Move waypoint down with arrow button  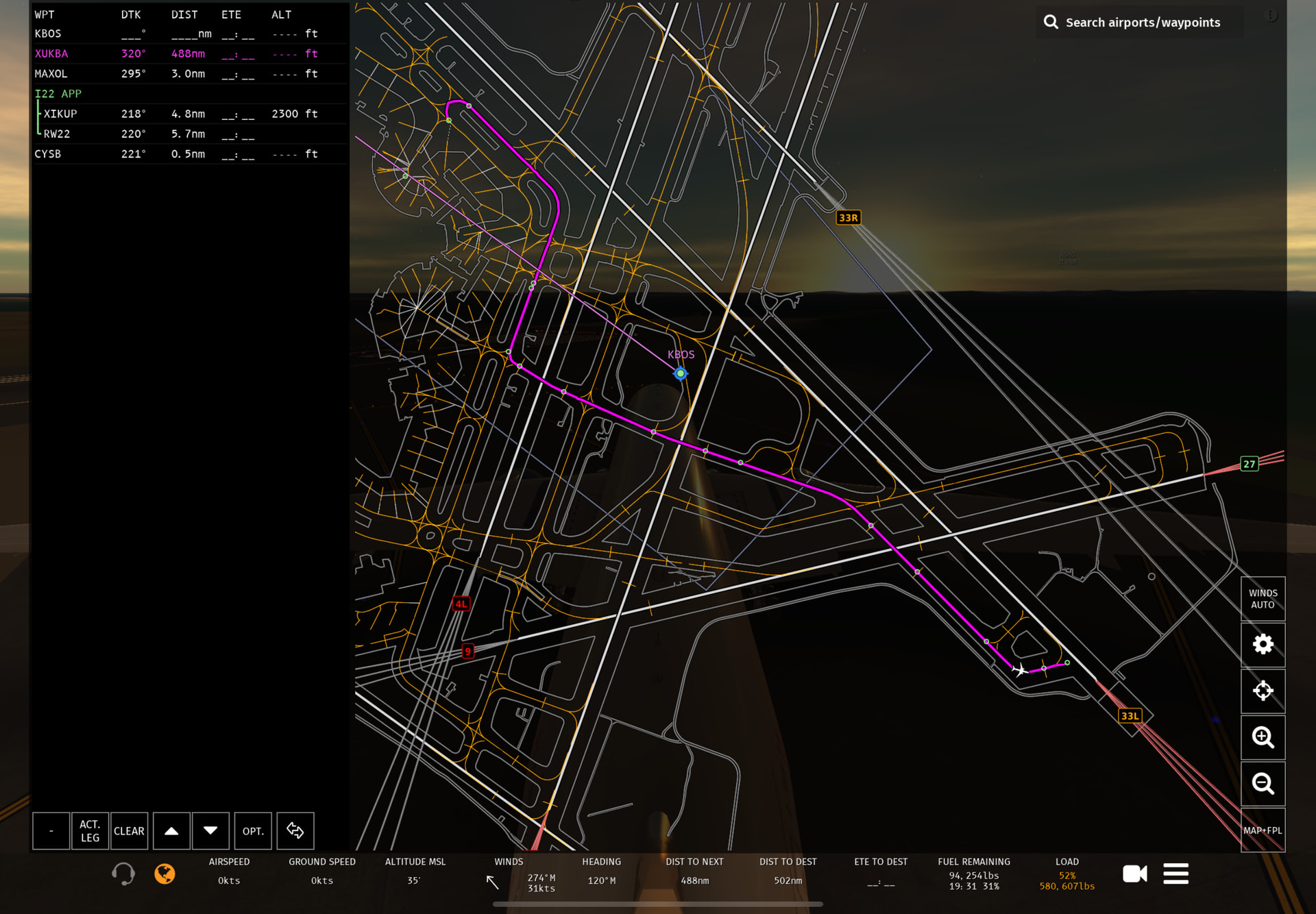pos(210,830)
